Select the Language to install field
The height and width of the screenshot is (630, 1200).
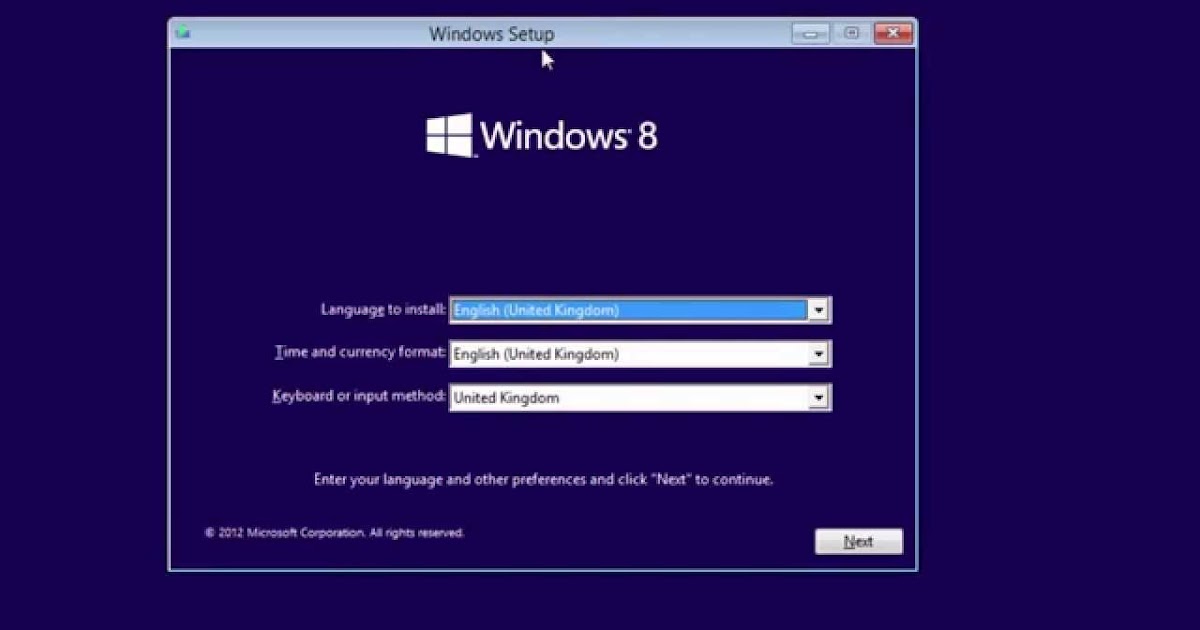click(x=640, y=310)
